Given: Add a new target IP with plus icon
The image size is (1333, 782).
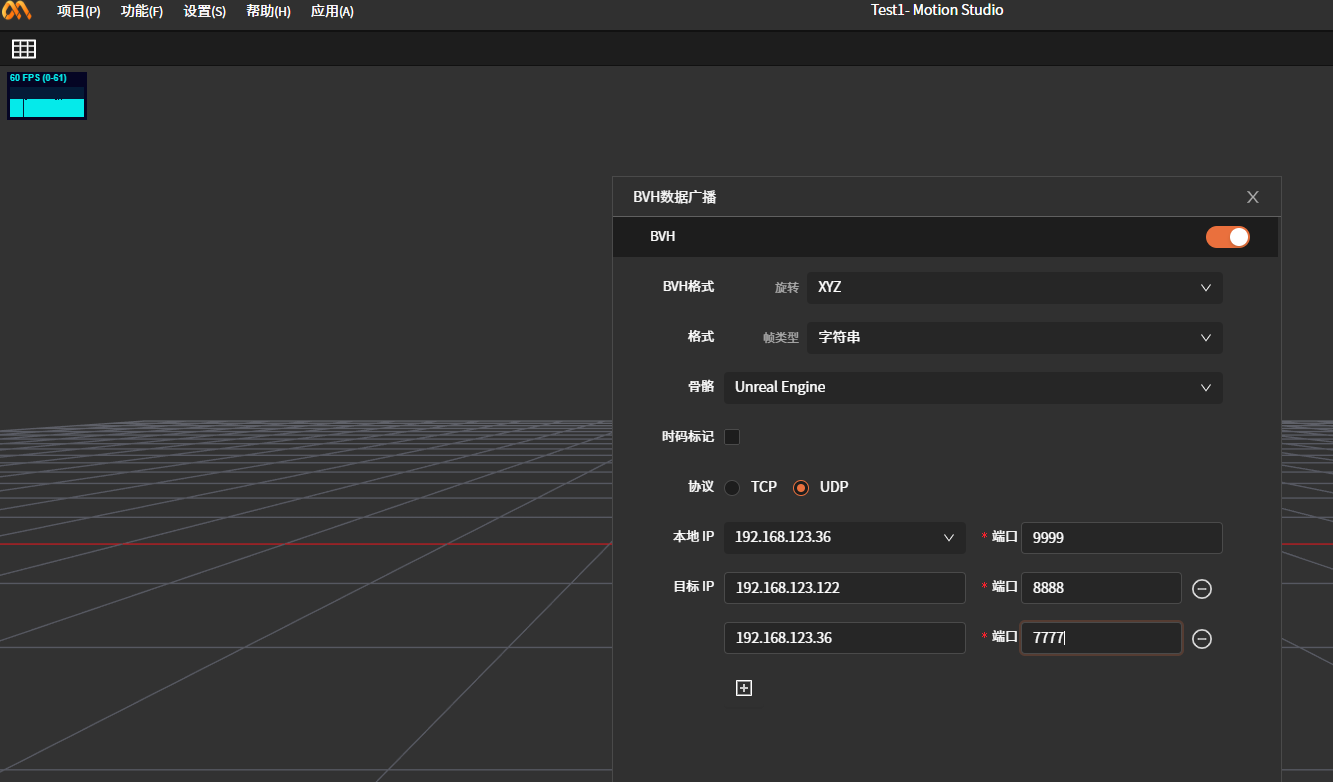Looking at the screenshot, I should 743,688.
